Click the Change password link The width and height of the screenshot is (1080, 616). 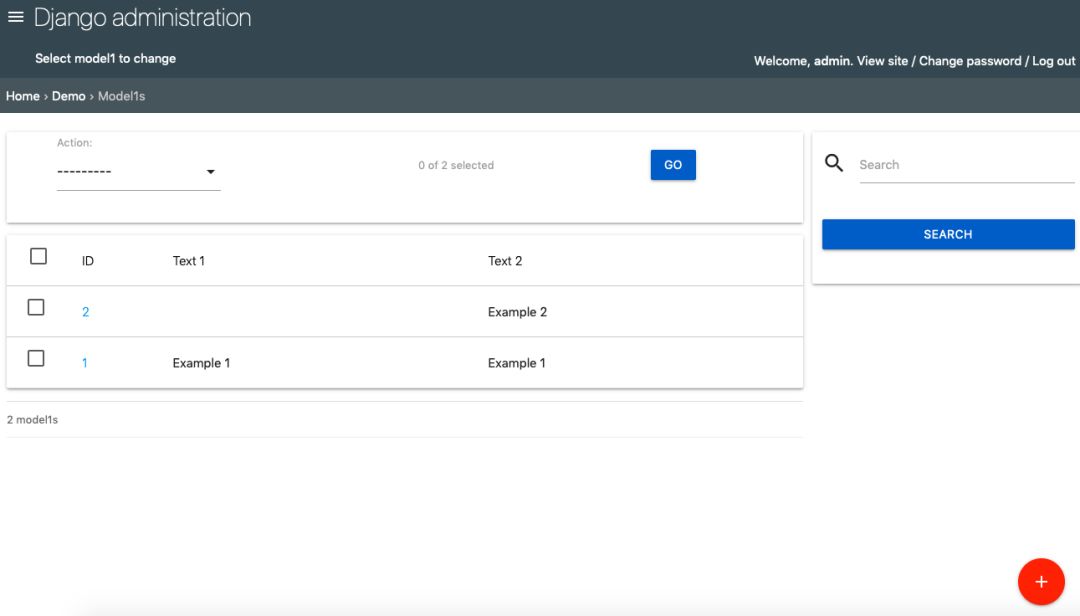(x=970, y=61)
